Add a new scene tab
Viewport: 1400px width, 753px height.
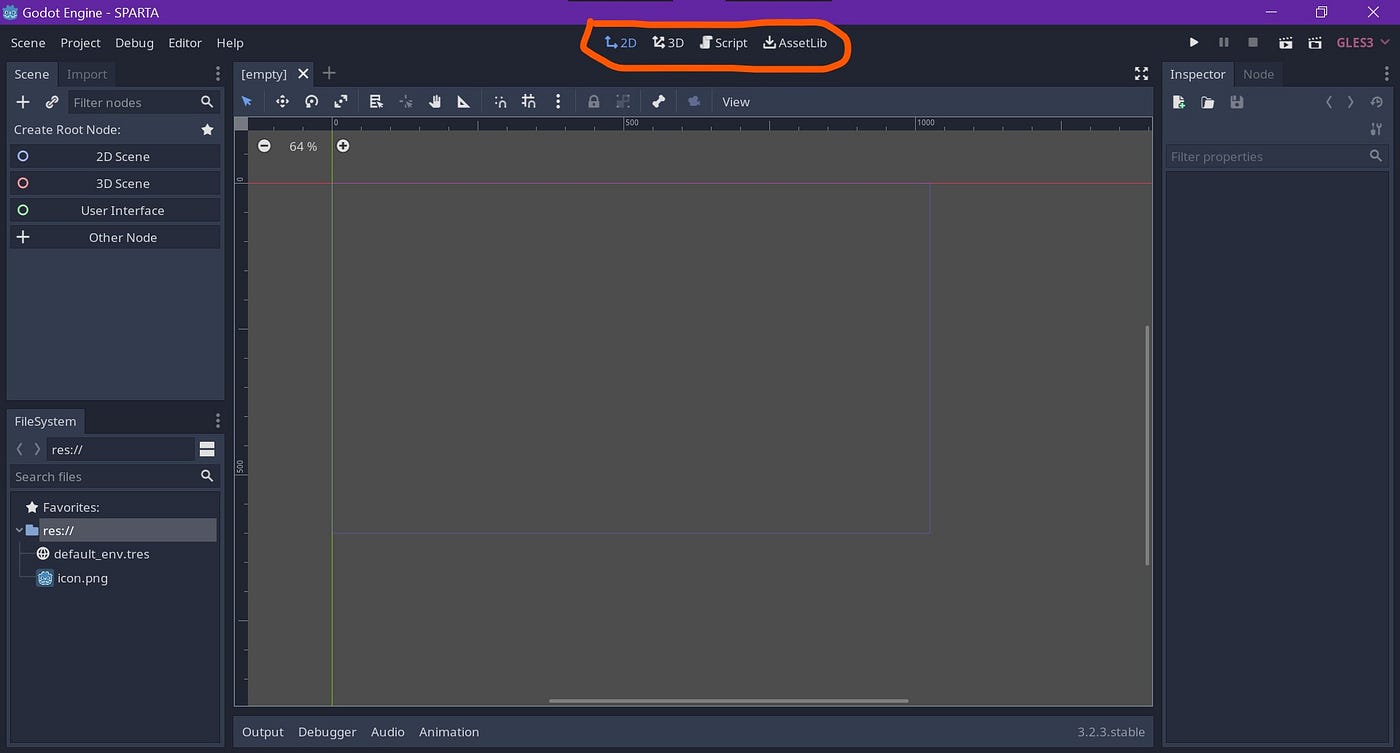click(329, 73)
